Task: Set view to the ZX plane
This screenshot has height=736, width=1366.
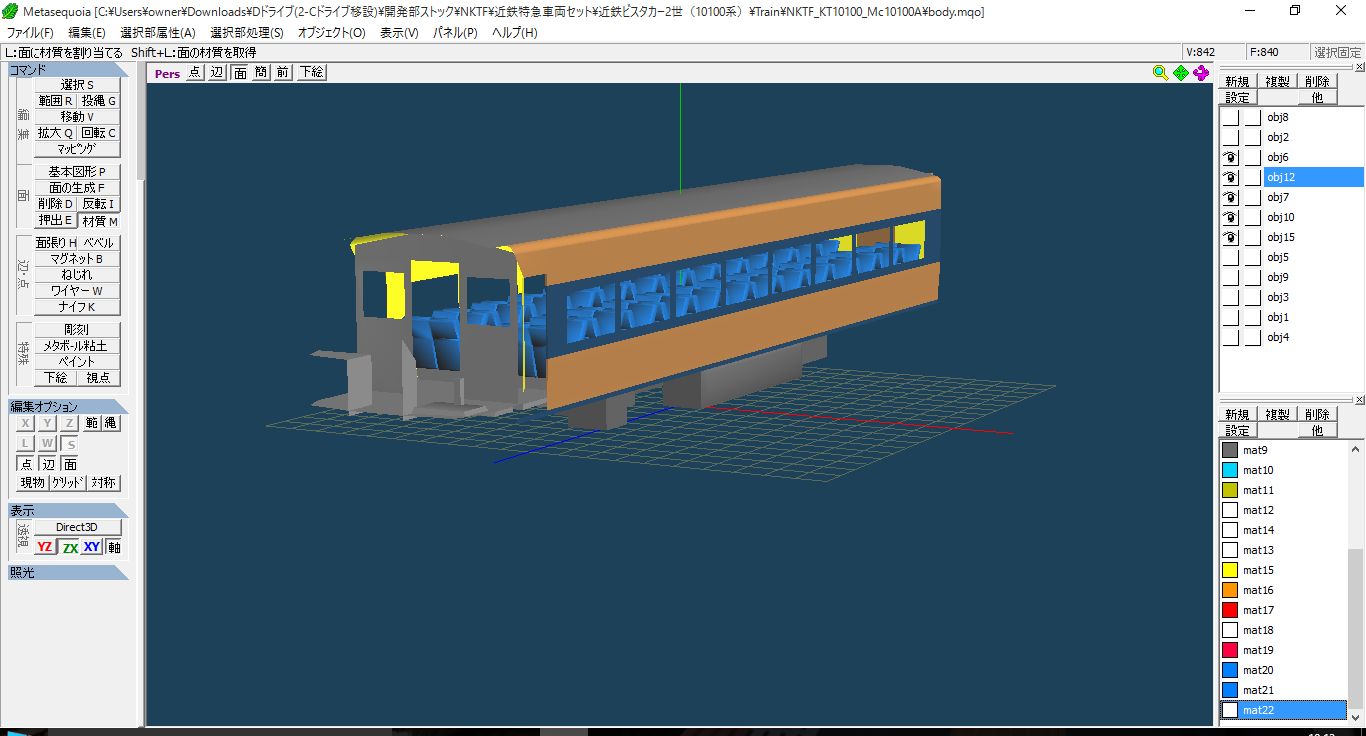Action: (69, 547)
